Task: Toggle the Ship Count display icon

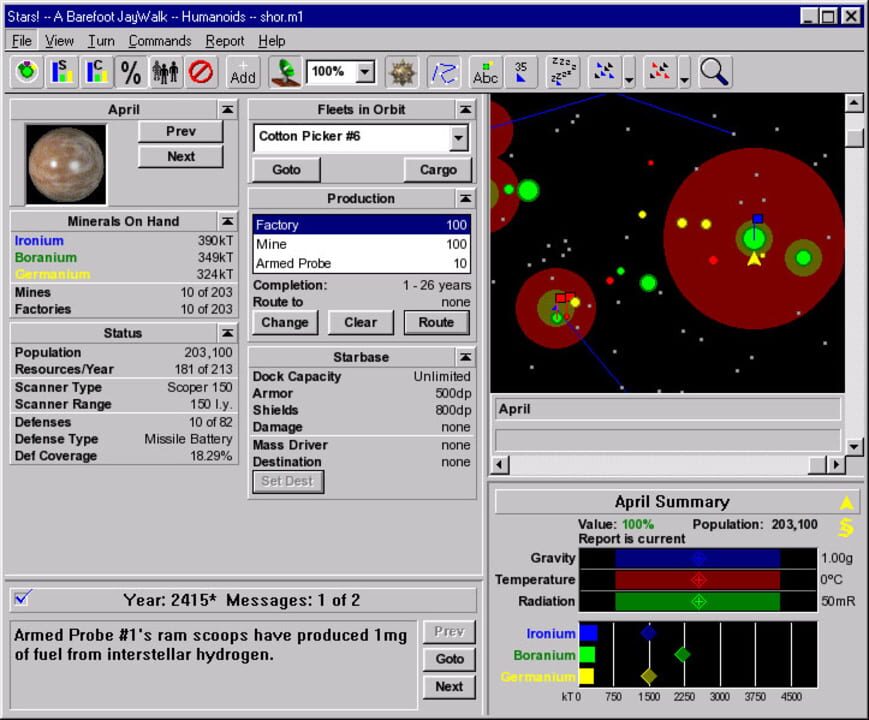Action: (521, 71)
